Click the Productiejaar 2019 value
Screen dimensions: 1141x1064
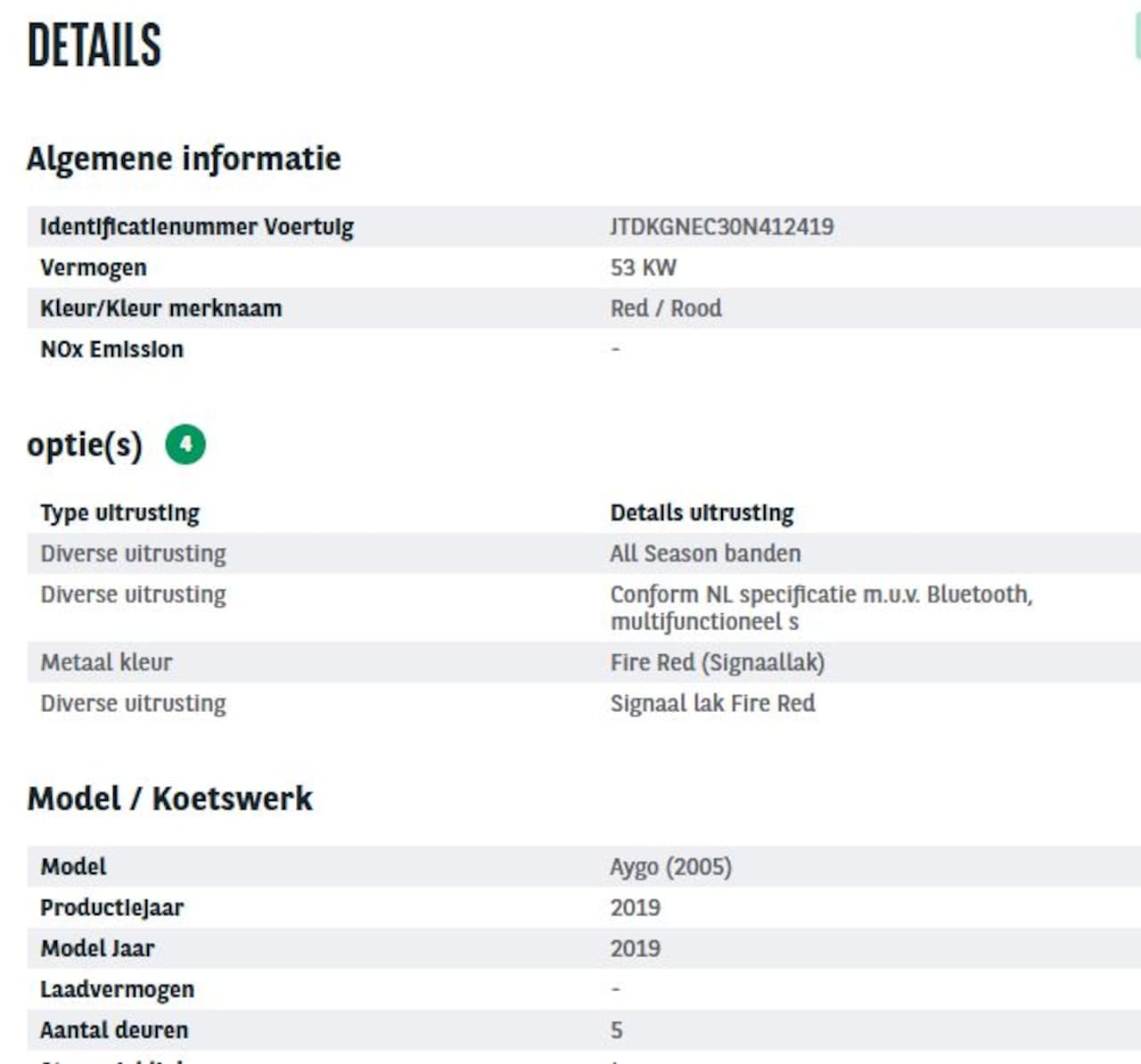click(x=635, y=907)
